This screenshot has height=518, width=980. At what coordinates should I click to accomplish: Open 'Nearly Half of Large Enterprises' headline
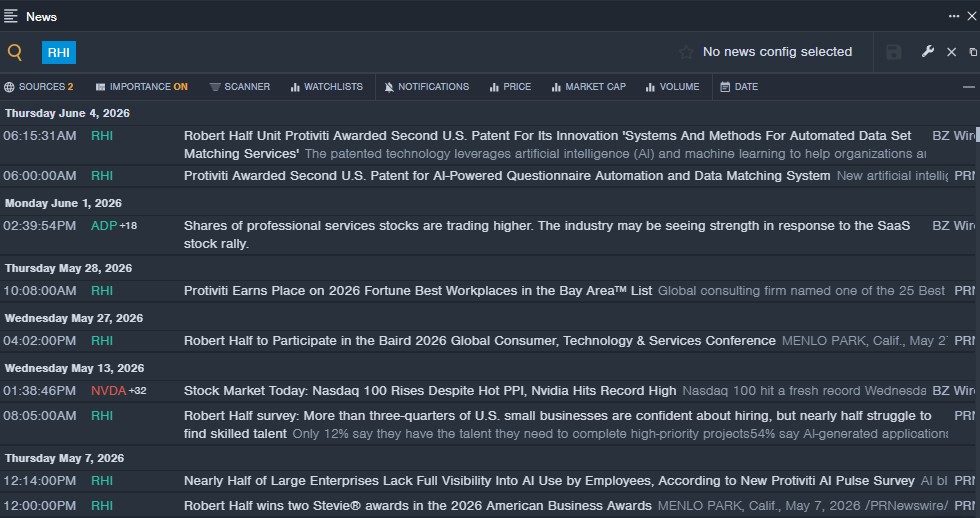click(549, 481)
